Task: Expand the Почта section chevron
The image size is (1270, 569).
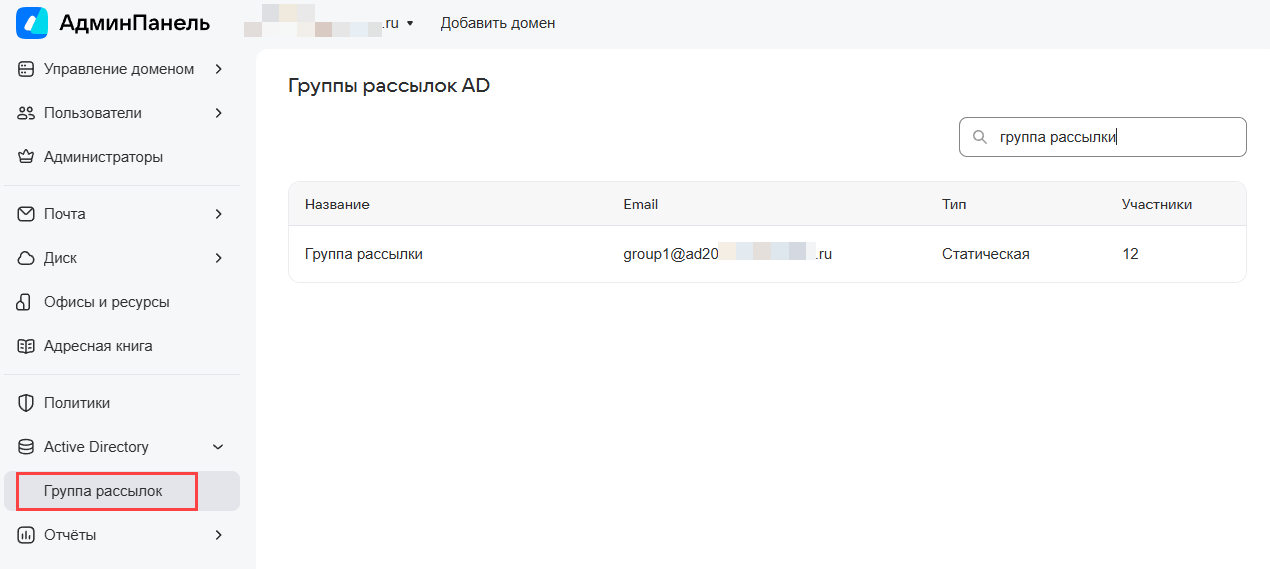Action: [218, 214]
